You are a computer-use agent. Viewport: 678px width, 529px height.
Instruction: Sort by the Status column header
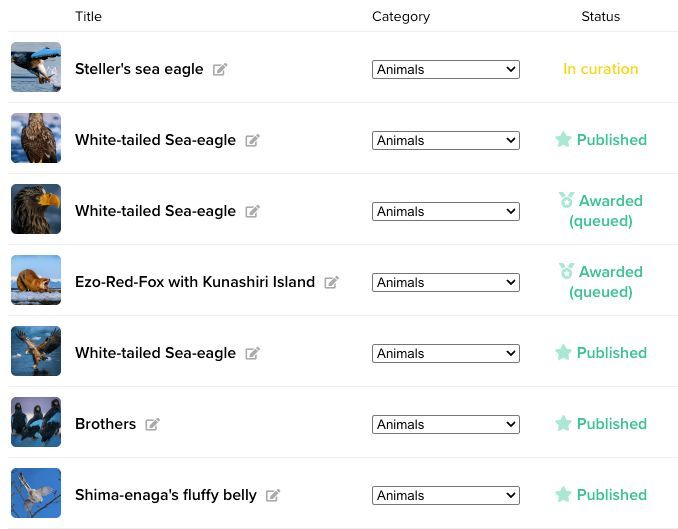click(x=601, y=16)
